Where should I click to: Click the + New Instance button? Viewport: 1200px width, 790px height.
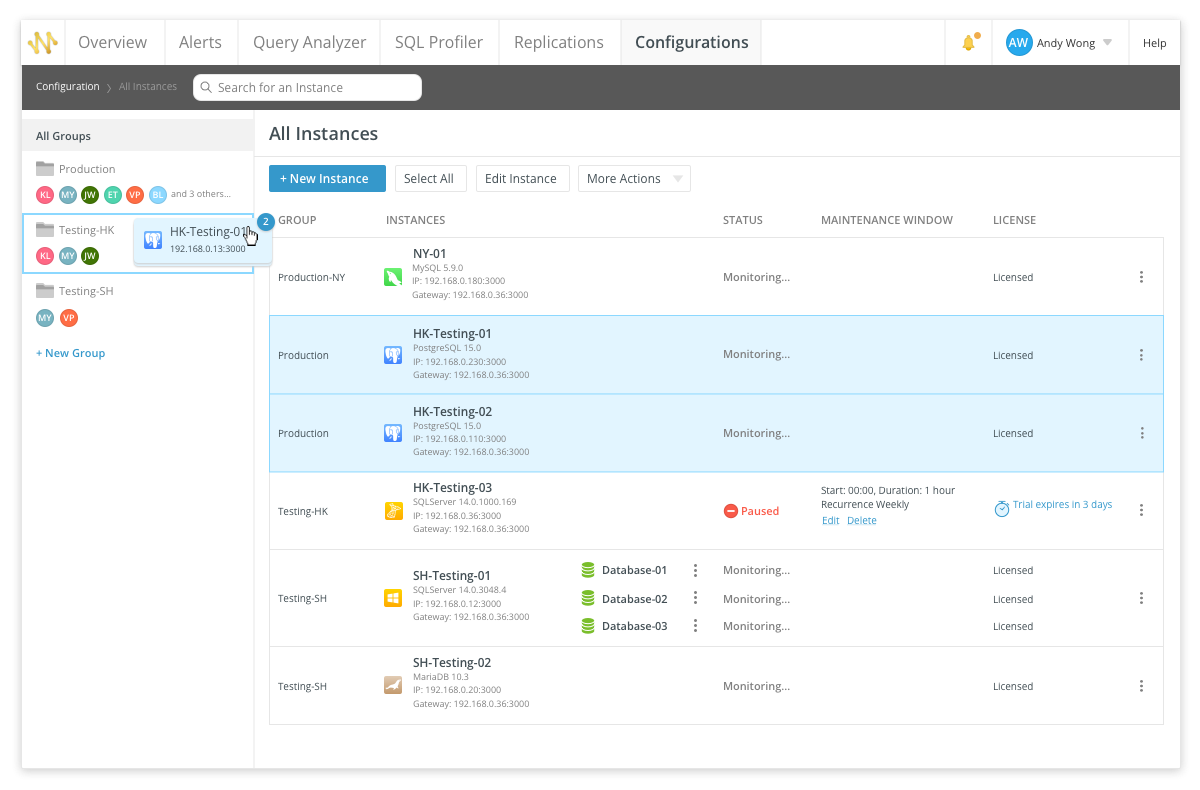coord(327,179)
